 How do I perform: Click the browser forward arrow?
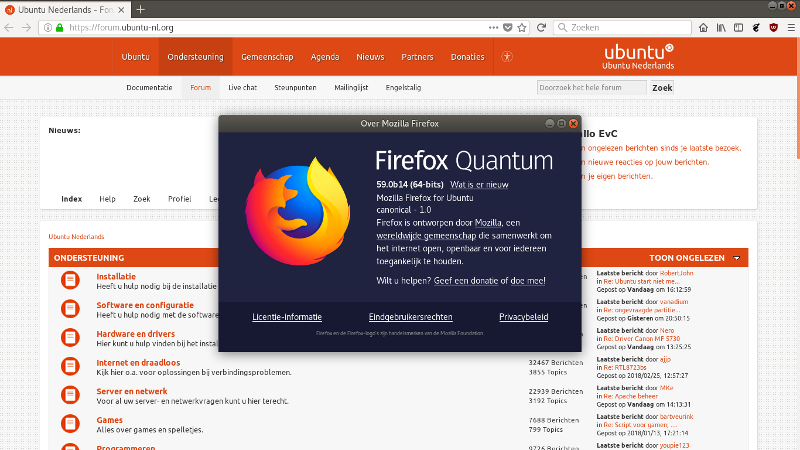pyautogui.click(x=27, y=28)
